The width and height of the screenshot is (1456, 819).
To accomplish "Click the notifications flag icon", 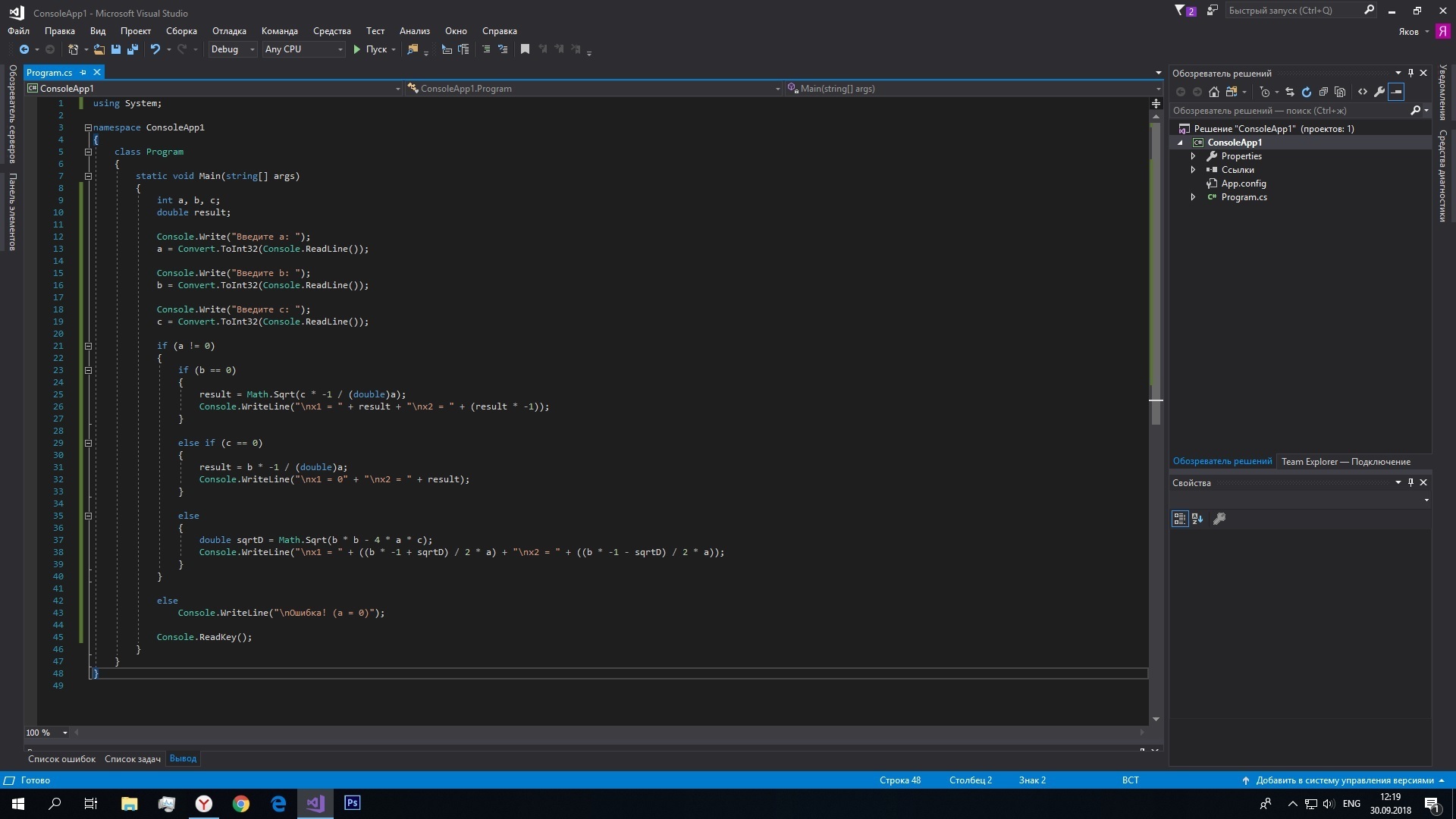I will point(1180,11).
